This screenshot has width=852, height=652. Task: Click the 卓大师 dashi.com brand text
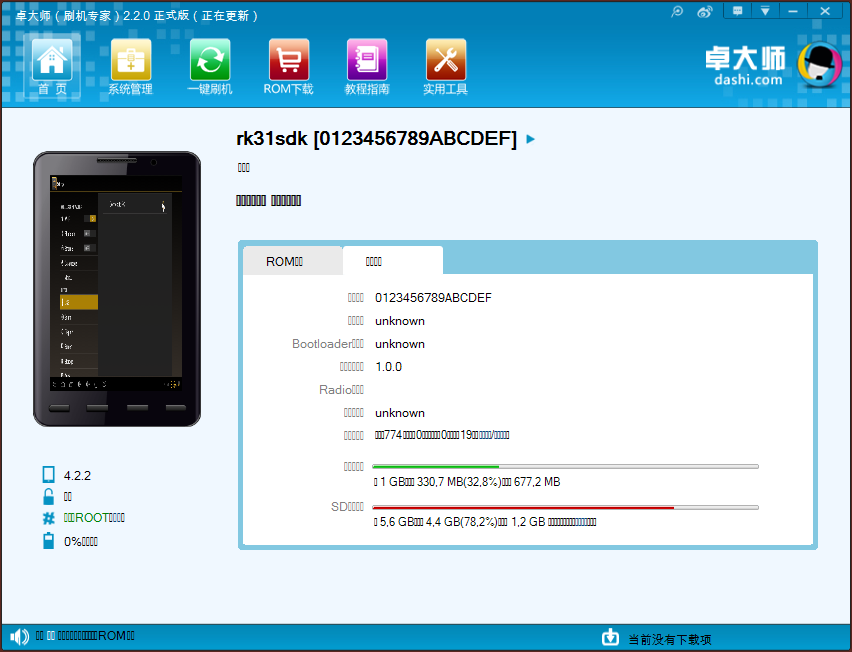tap(746, 66)
